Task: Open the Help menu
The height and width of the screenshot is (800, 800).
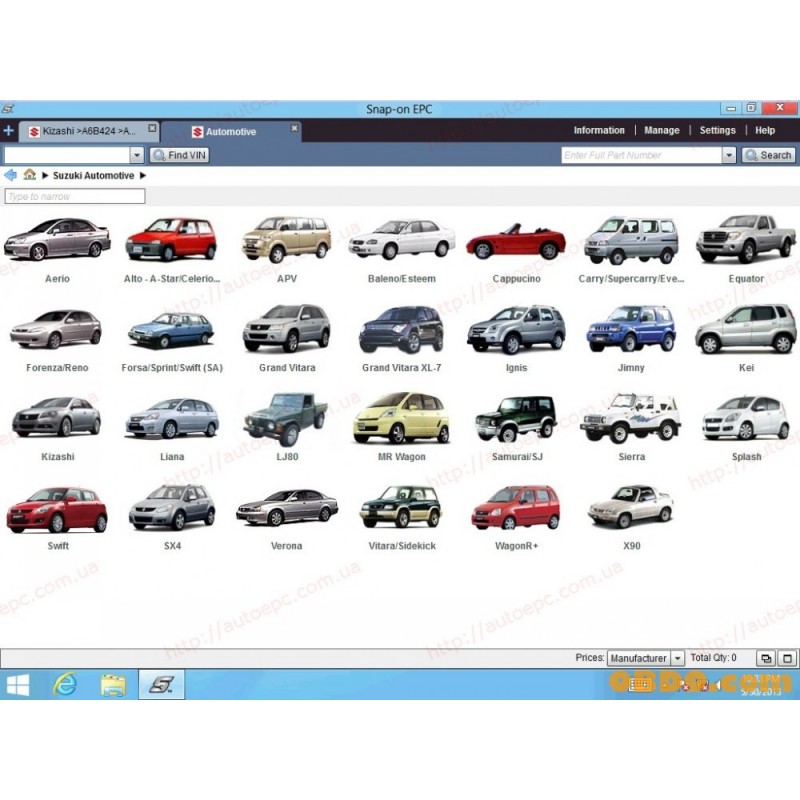Action: 765,131
